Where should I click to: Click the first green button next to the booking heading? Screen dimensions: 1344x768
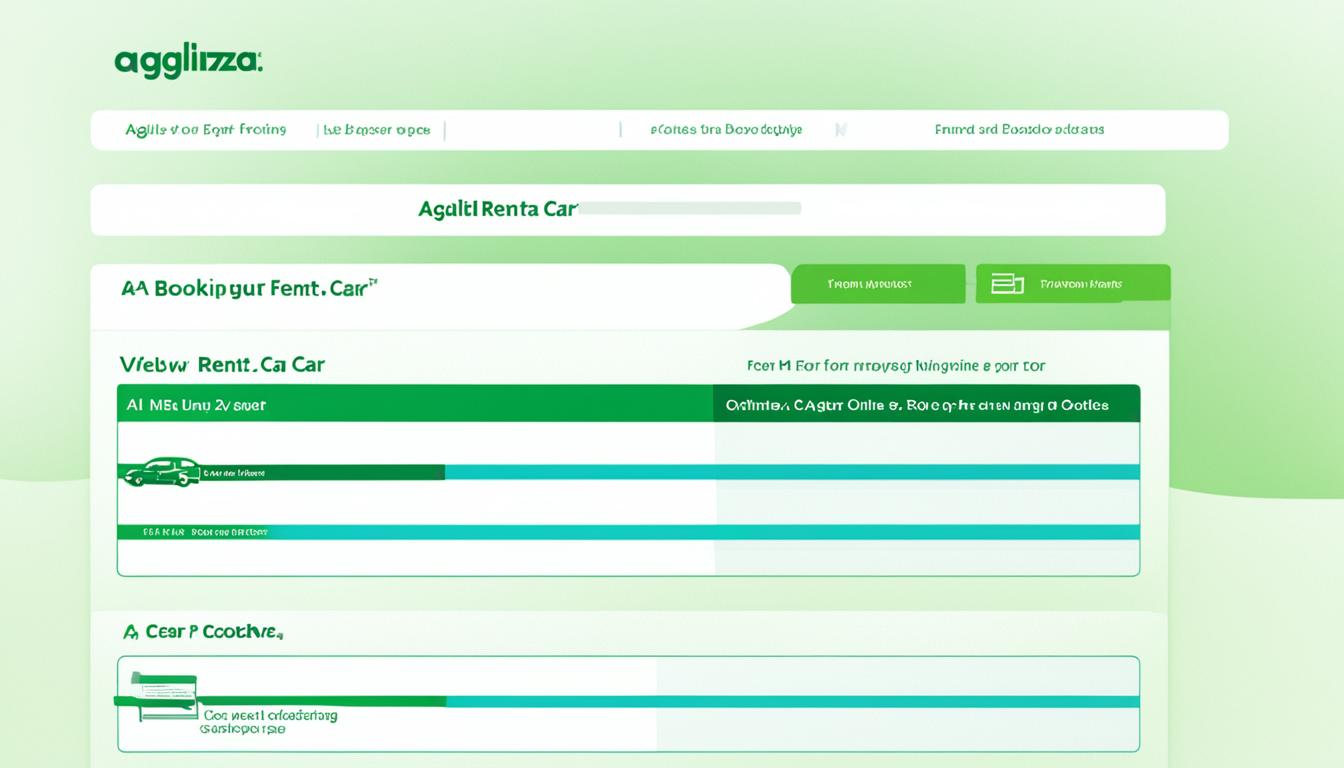[878, 284]
